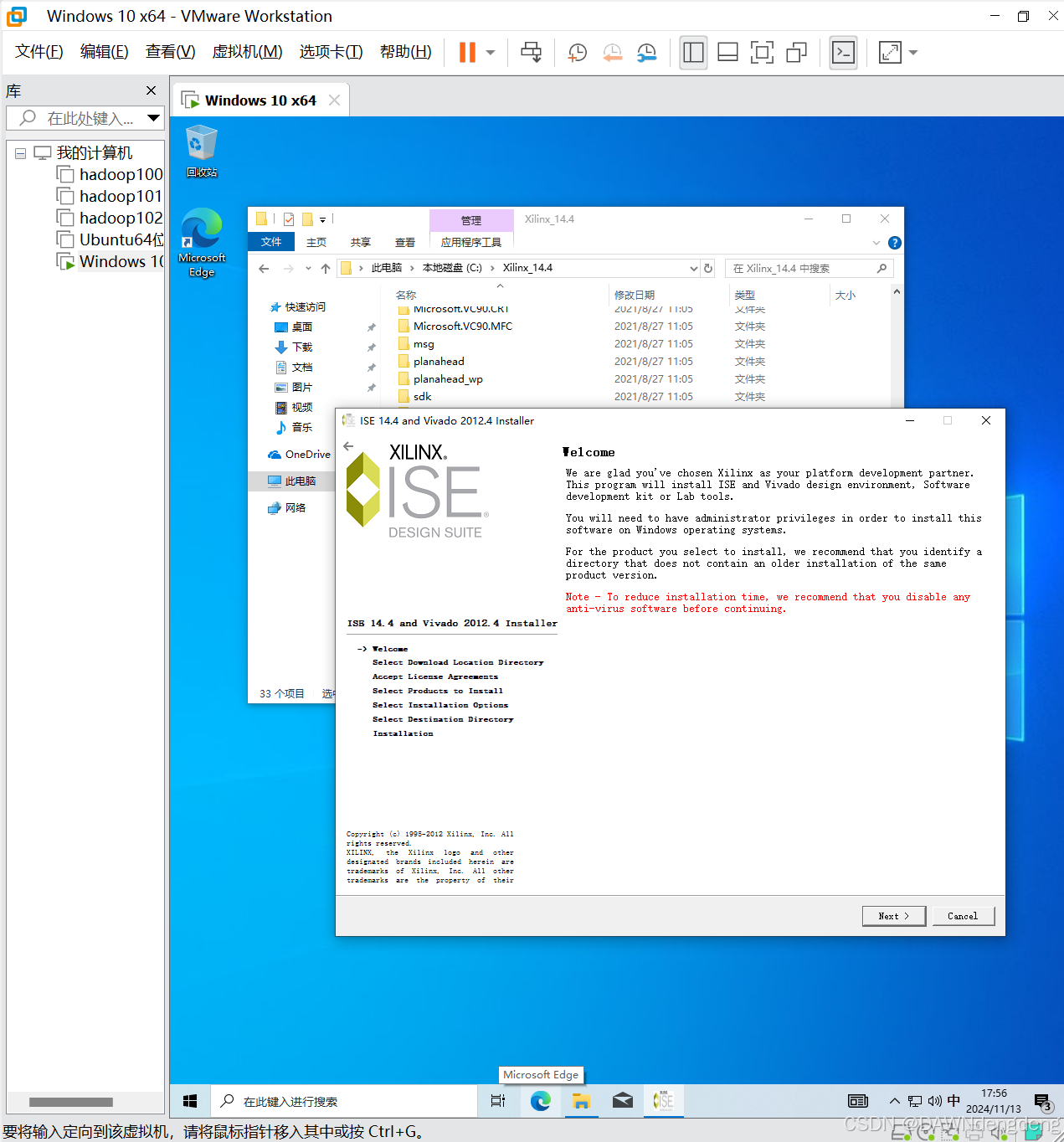This screenshot has height=1142, width=1064.
Task: Open Task View on the taskbar
Action: (498, 1101)
